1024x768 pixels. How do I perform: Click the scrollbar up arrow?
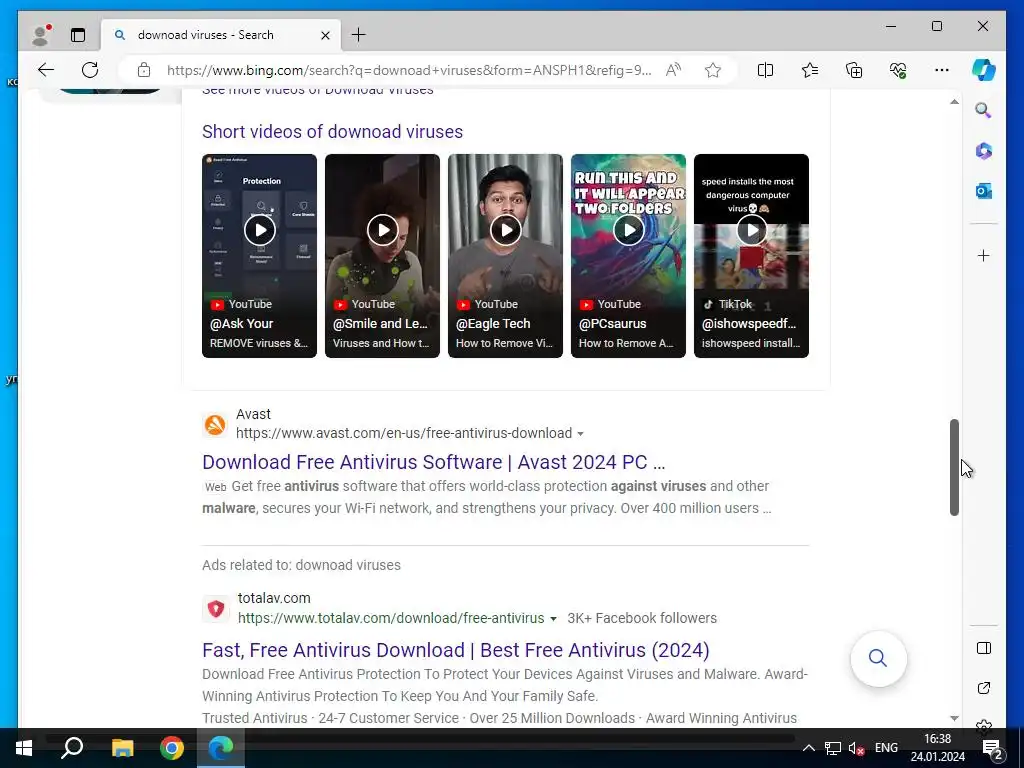954,102
